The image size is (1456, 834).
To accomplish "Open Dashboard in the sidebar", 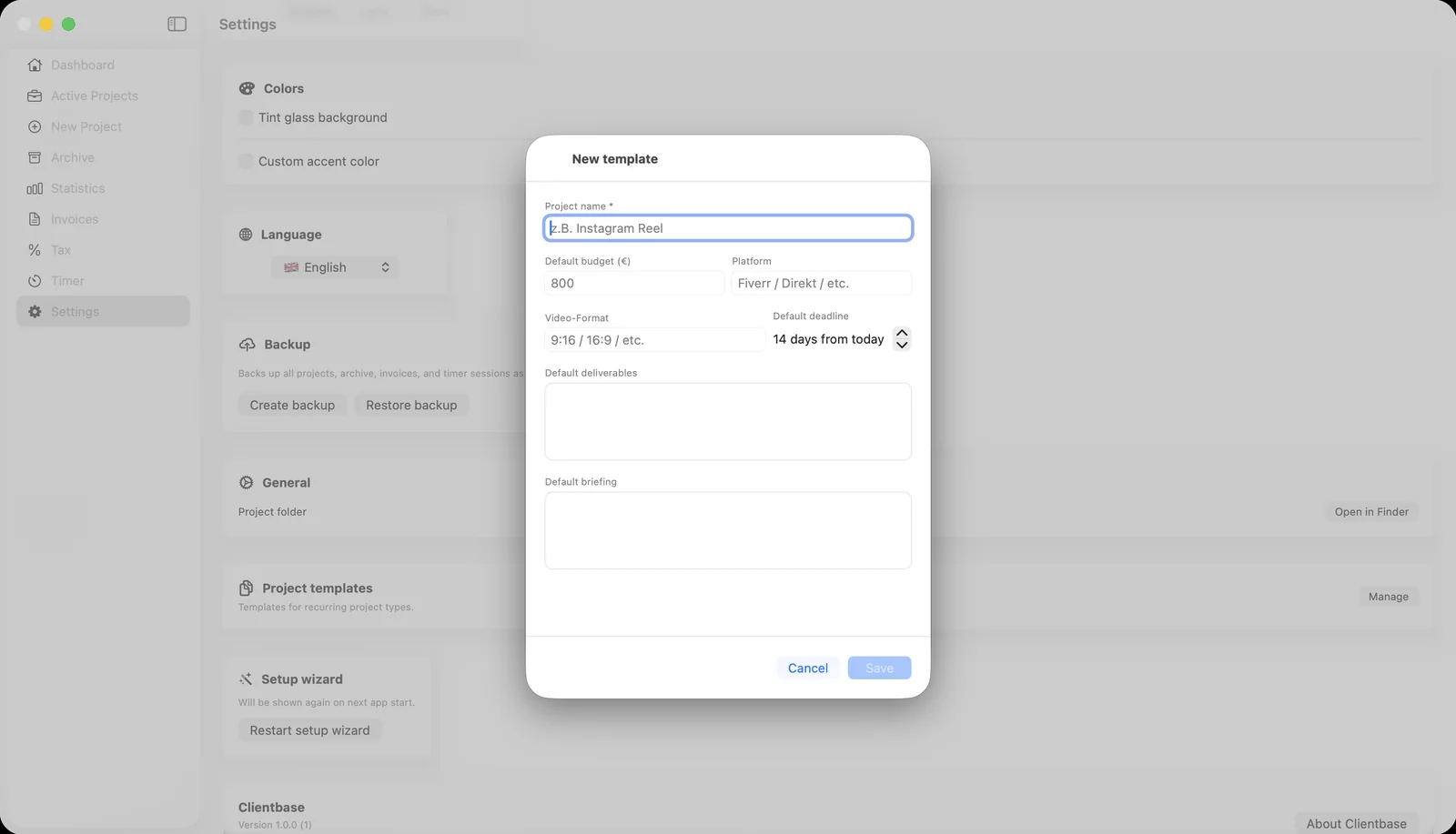I will 103,65.
